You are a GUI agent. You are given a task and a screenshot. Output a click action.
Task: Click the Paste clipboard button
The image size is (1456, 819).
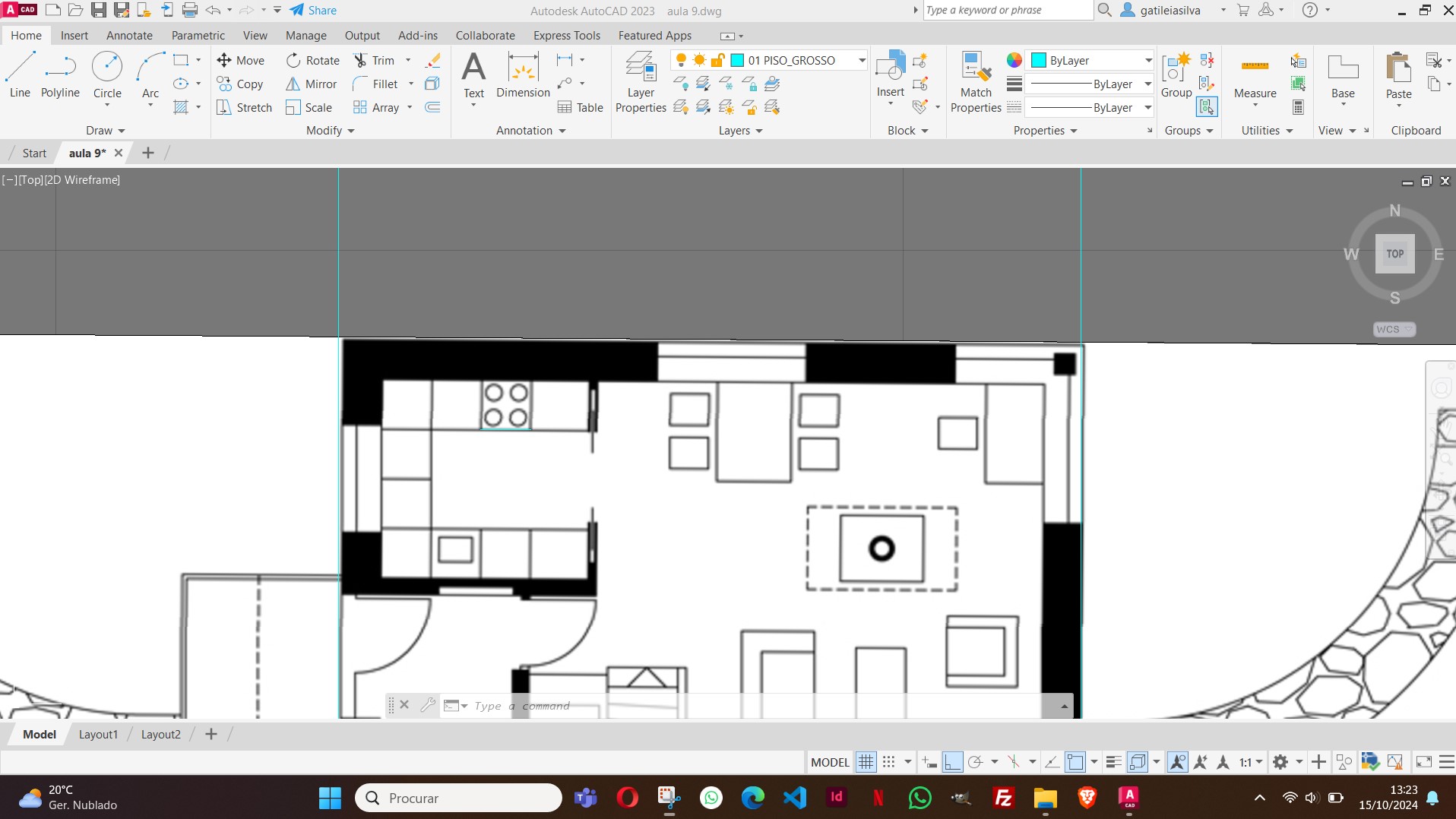pos(1398,75)
